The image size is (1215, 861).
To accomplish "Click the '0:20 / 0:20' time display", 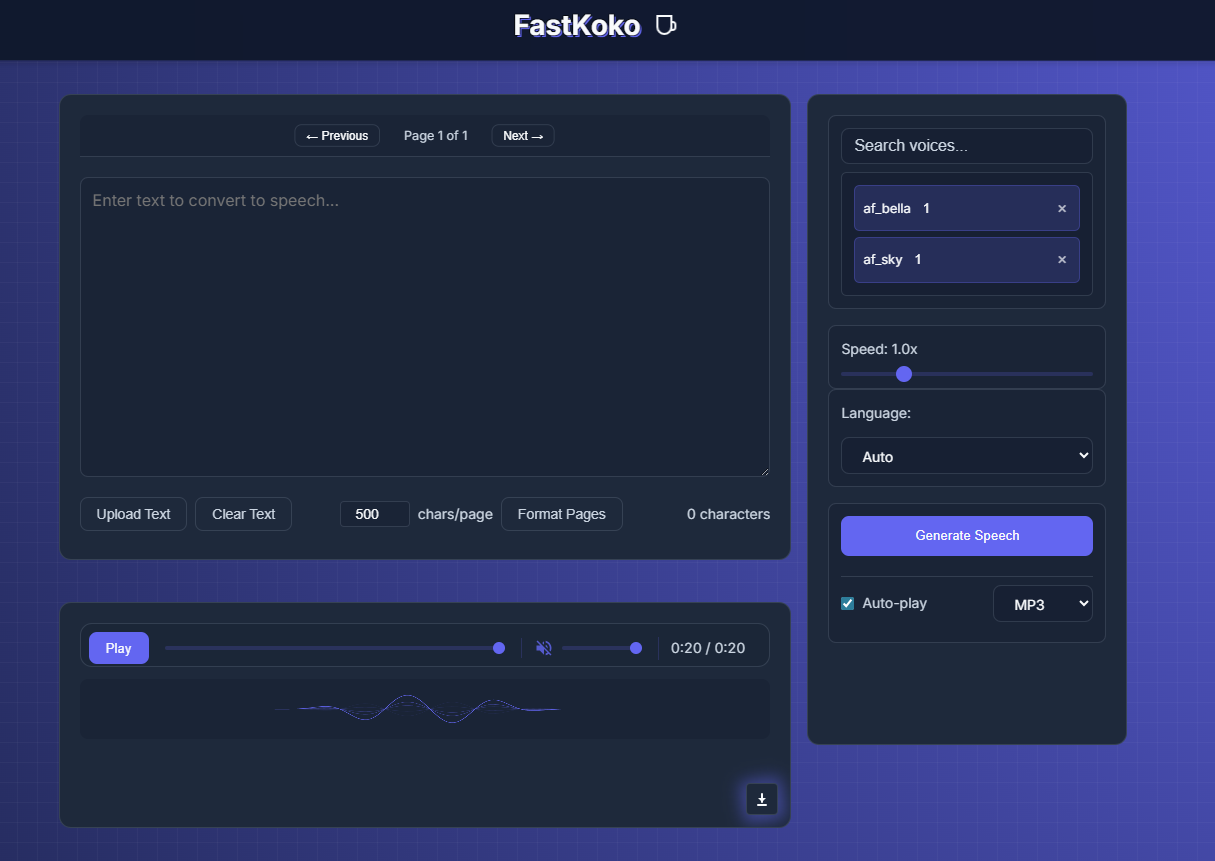I will pos(708,648).
